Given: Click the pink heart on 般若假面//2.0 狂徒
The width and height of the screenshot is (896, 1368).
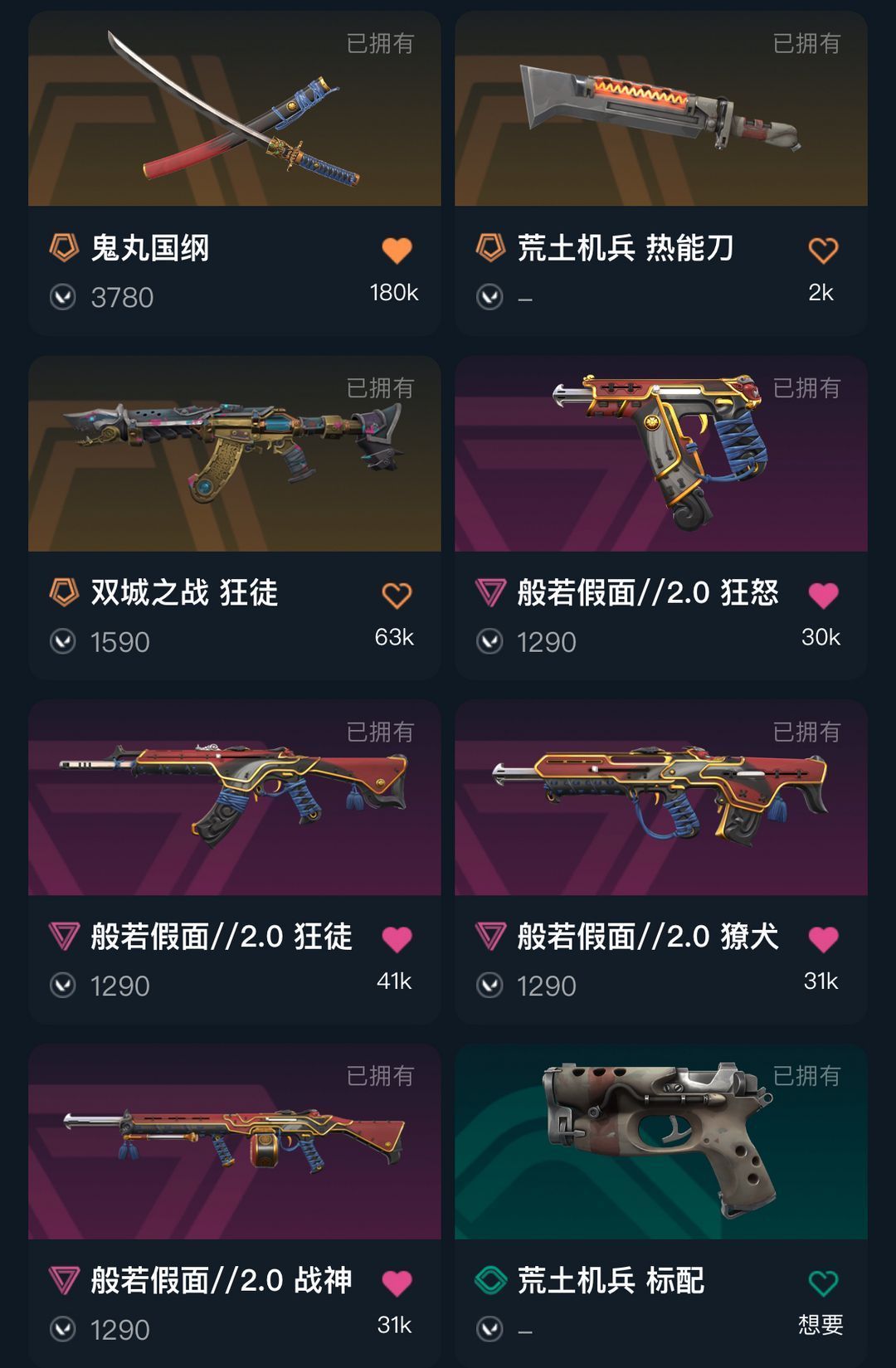Looking at the screenshot, I should (x=397, y=939).
